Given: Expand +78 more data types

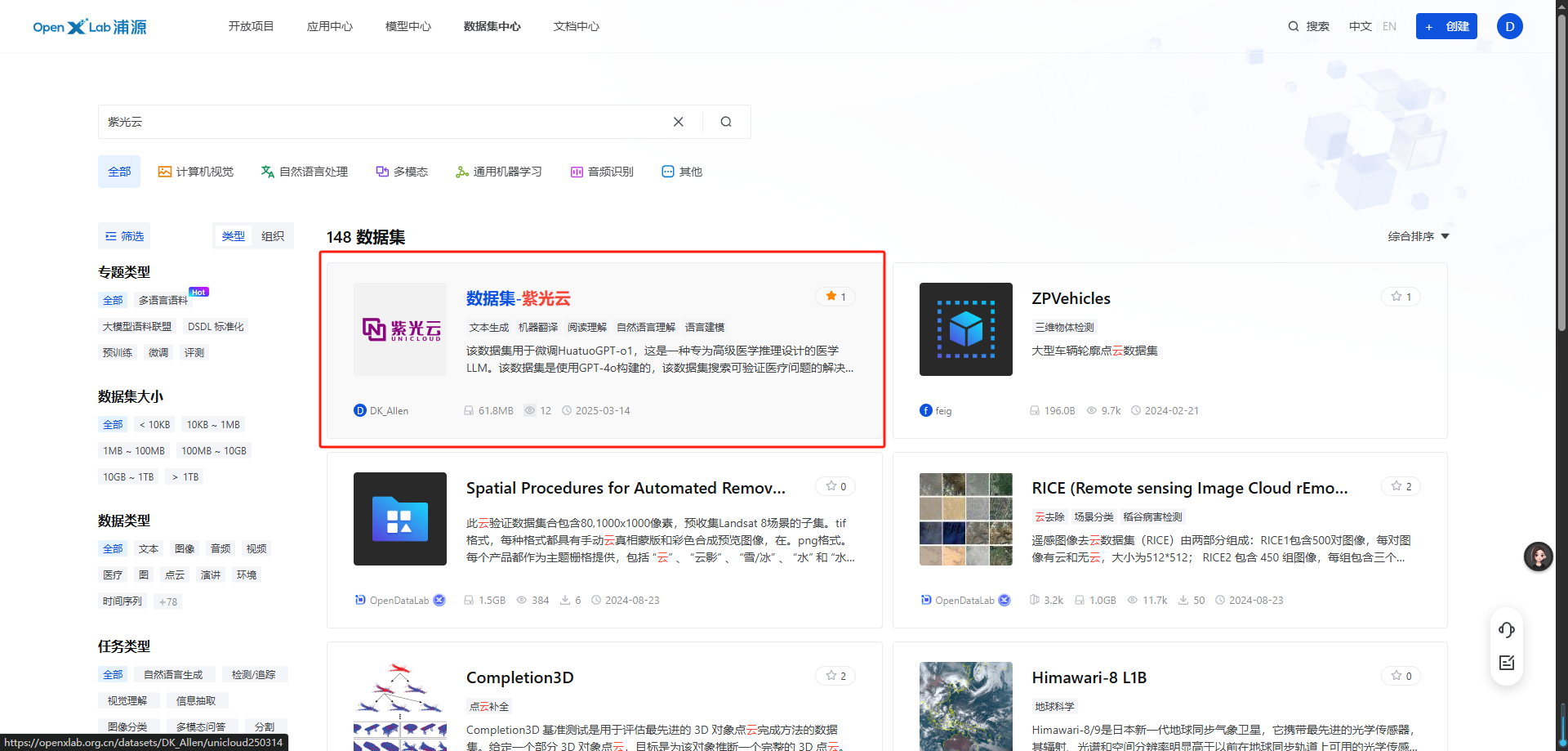Looking at the screenshot, I should click(x=168, y=601).
